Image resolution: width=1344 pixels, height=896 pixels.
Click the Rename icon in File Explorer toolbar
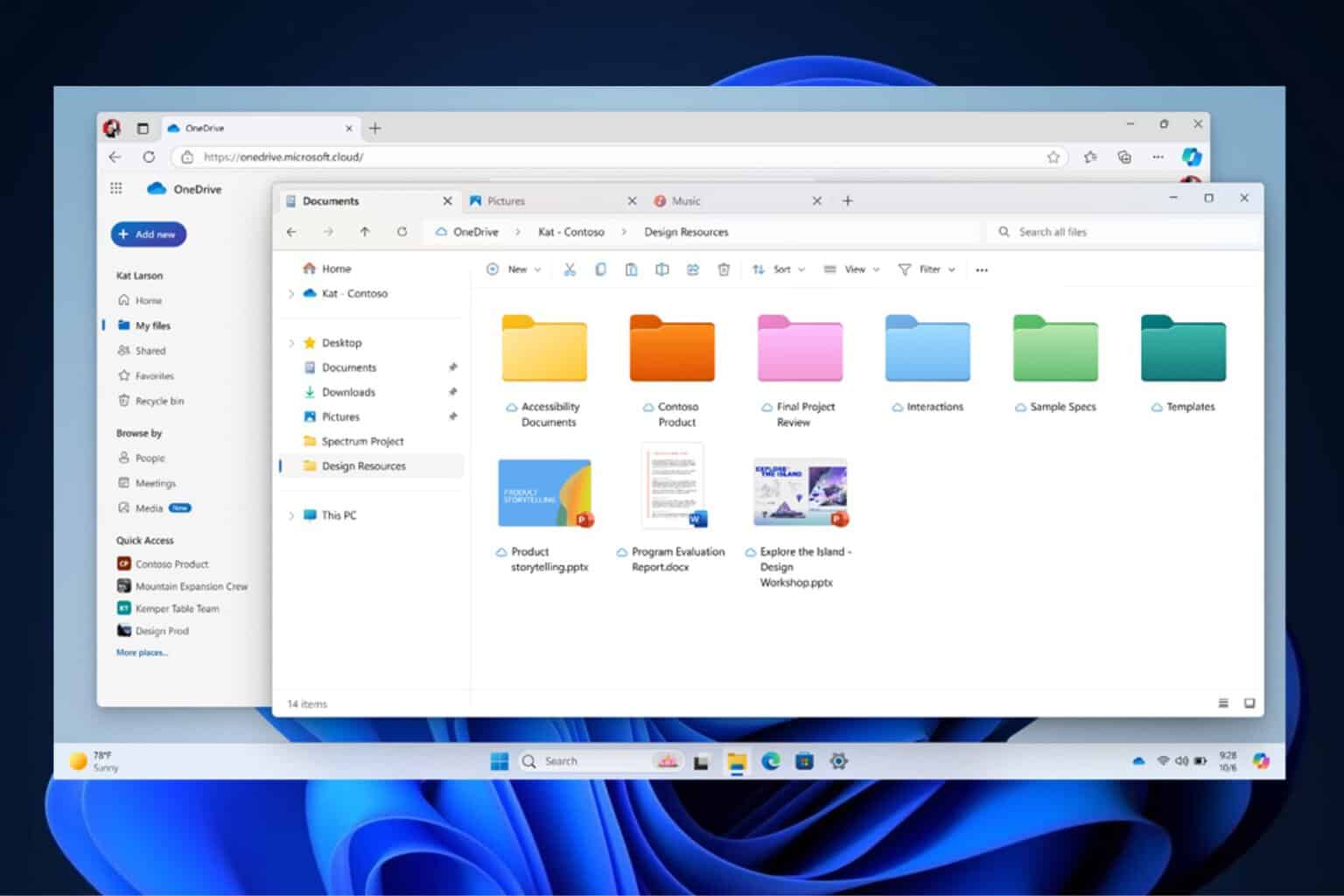pyautogui.click(x=661, y=269)
